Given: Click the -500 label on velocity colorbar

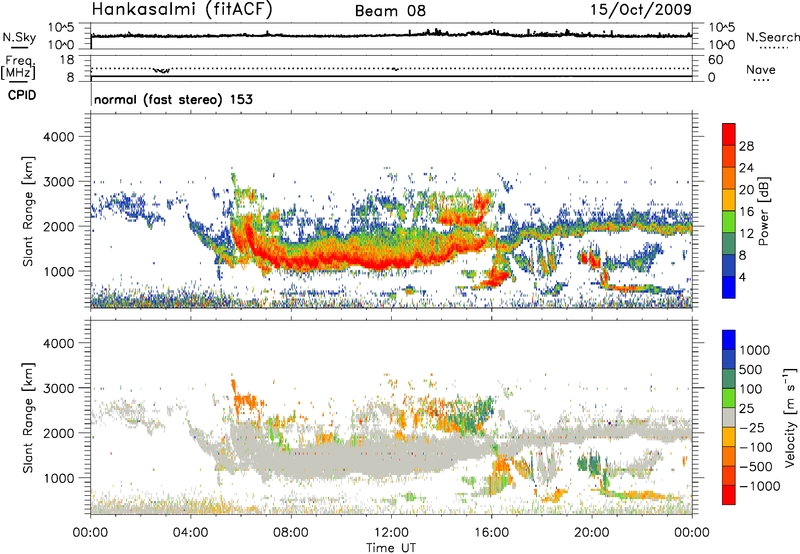Looking at the screenshot, I should coord(755,467).
